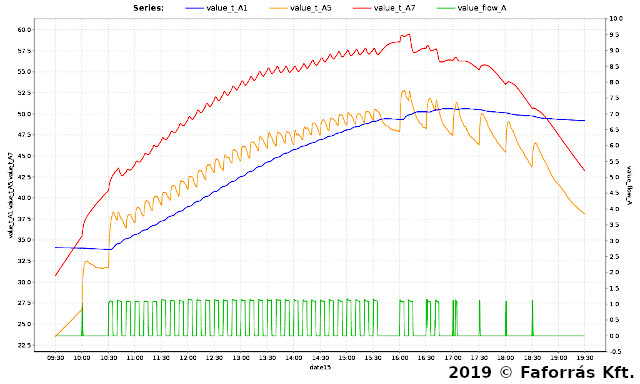Click the 10.0 label on the right flow axis
Image resolution: width=640 pixels, height=384 pixels.
[616, 19]
